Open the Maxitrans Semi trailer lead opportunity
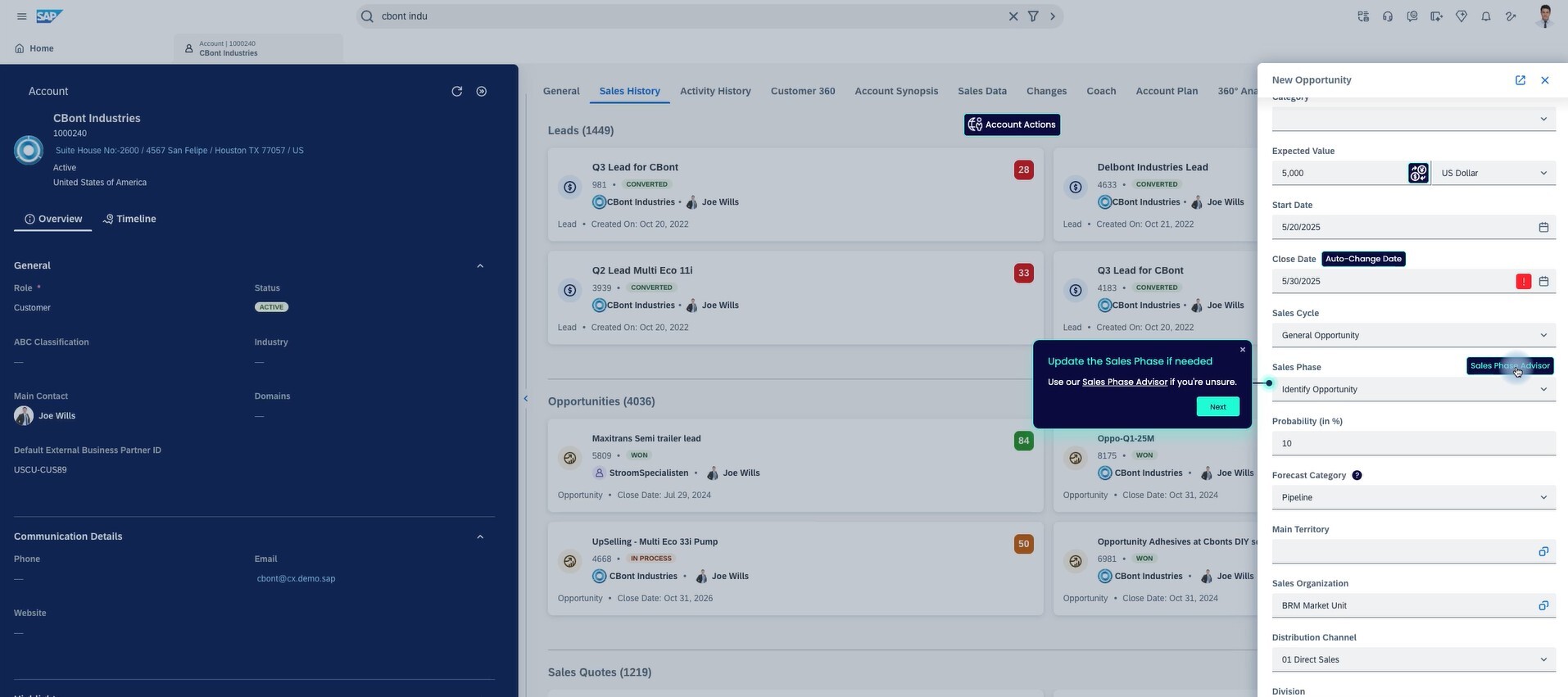 click(795, 466)
